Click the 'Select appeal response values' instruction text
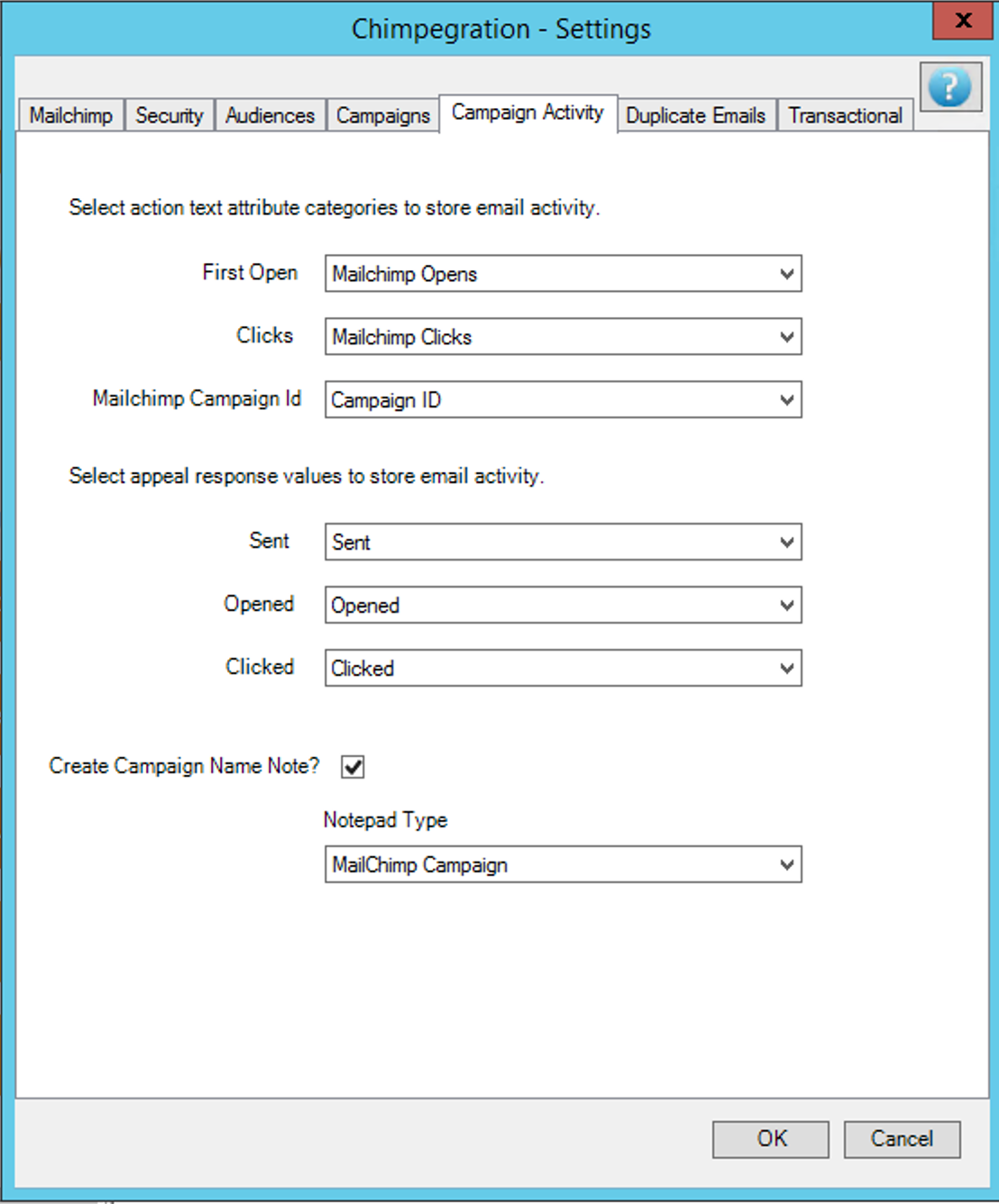This screenshot has height=1204, width=999. coord(307,476)
